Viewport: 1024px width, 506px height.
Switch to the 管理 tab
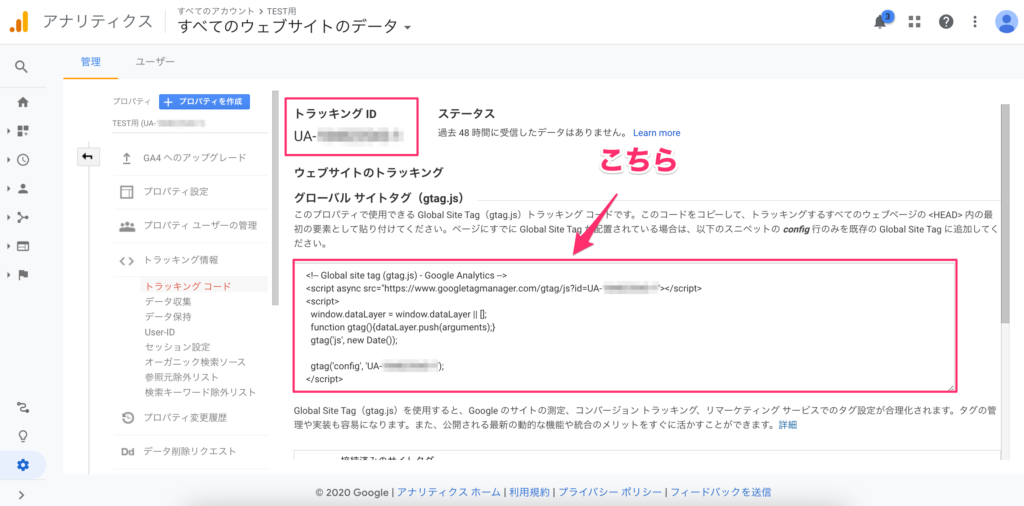point(90,62)
